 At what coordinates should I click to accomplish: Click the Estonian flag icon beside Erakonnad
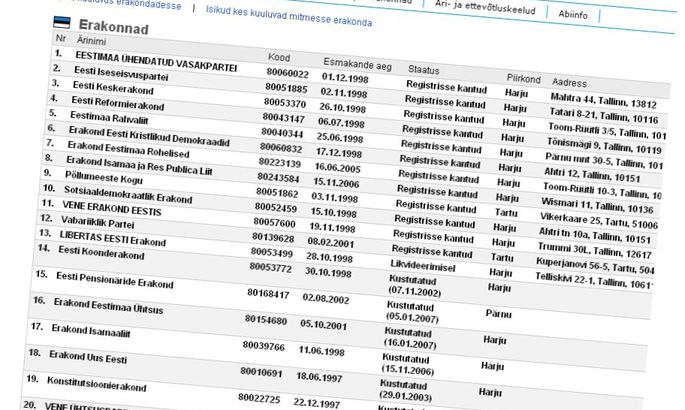pos(62,23)
